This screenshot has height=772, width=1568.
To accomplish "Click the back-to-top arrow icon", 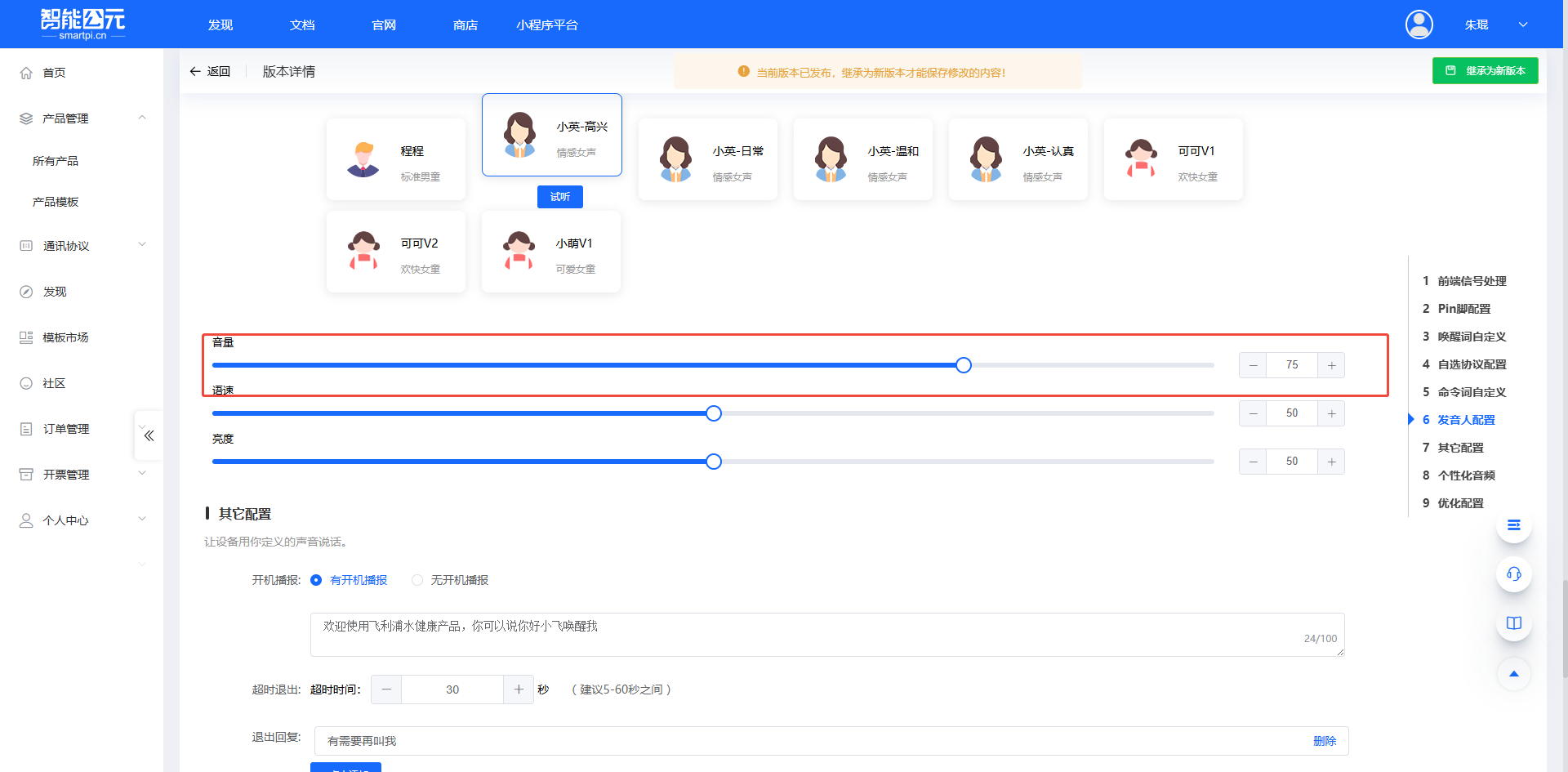I will pos(1513,674).
